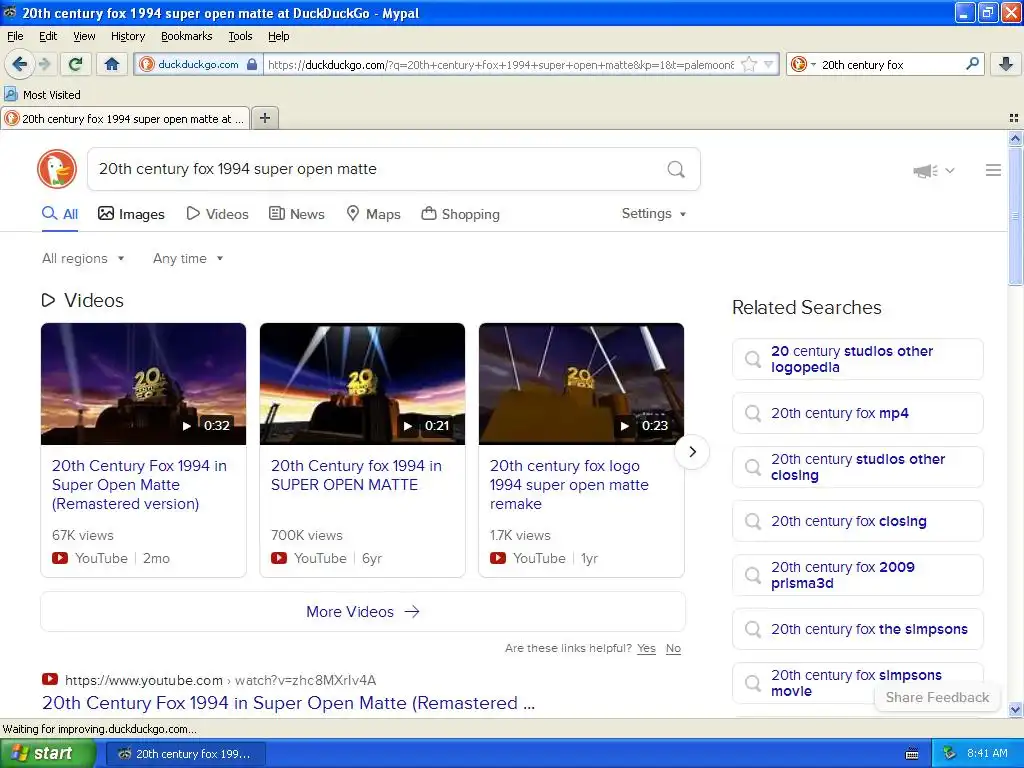Image resolution: width=1024 pixels, height=768 pixels.
Task: Open a new tab with the plus button
Action: [x=264, y=118]
